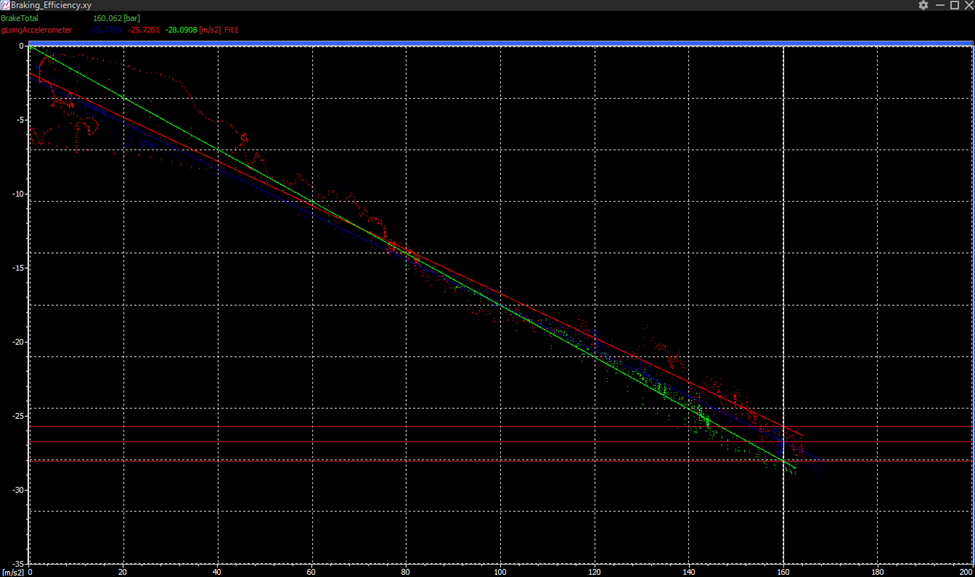Screen dimensions: 975x577
Task: Open the chart settings gear icon
Action: [923, 5]
